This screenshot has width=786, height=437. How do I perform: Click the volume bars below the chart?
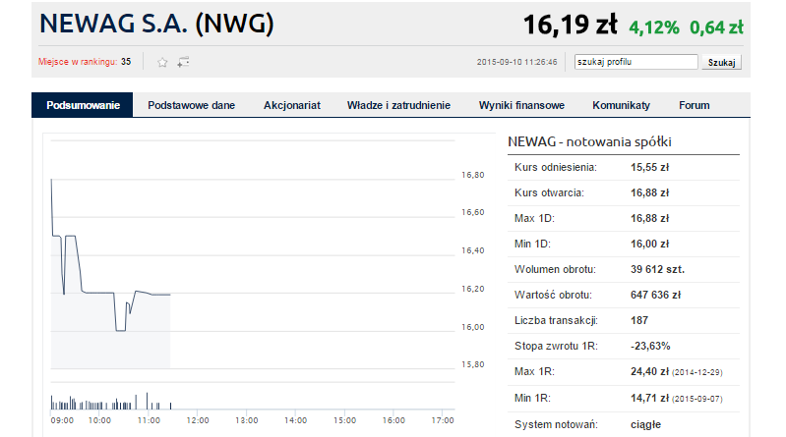111,401
